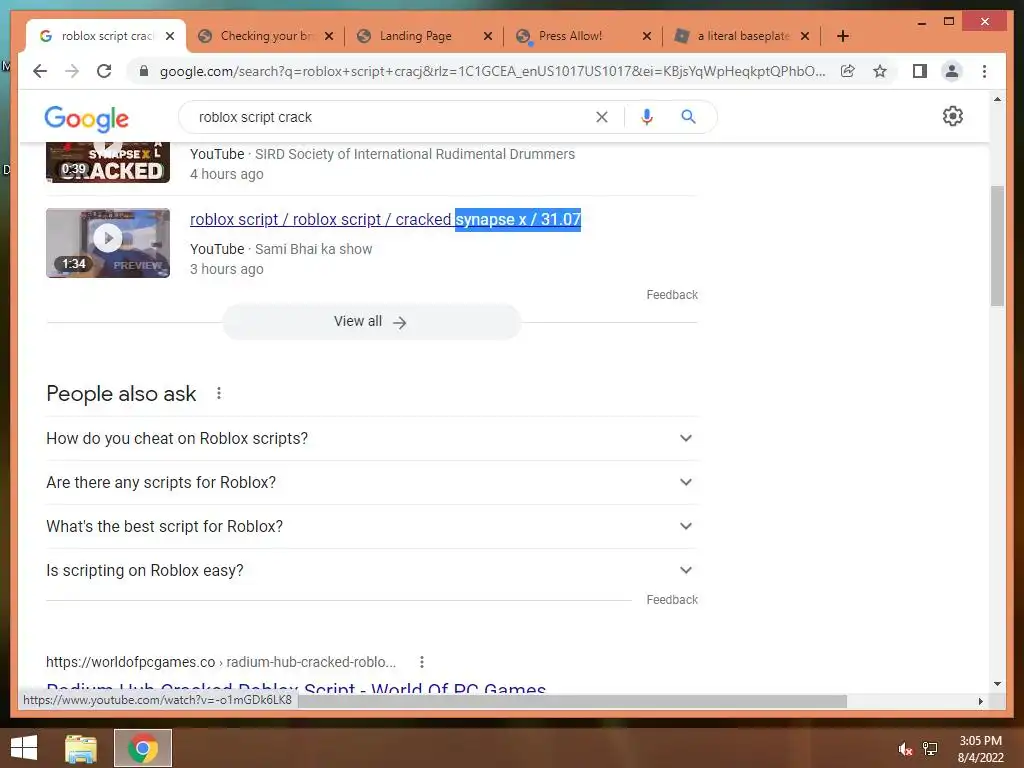Open People also ask options menu
Screen dimensions: 1024x768
tap(219, 393)
